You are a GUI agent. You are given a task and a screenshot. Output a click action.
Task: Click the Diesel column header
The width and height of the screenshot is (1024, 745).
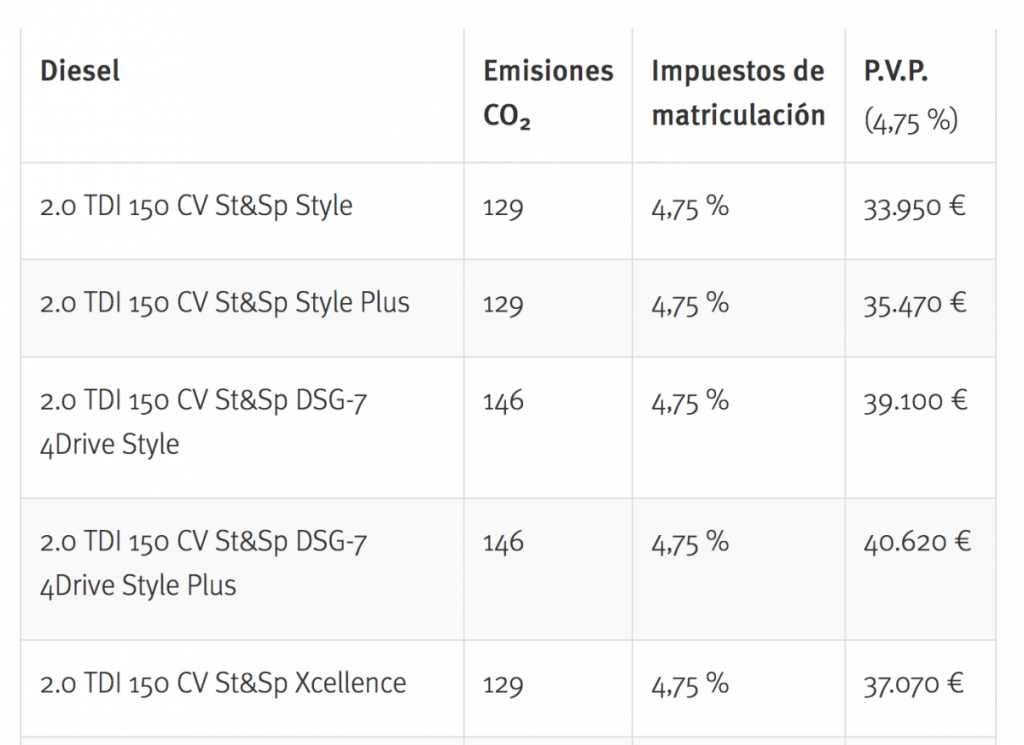coord(80,71)
